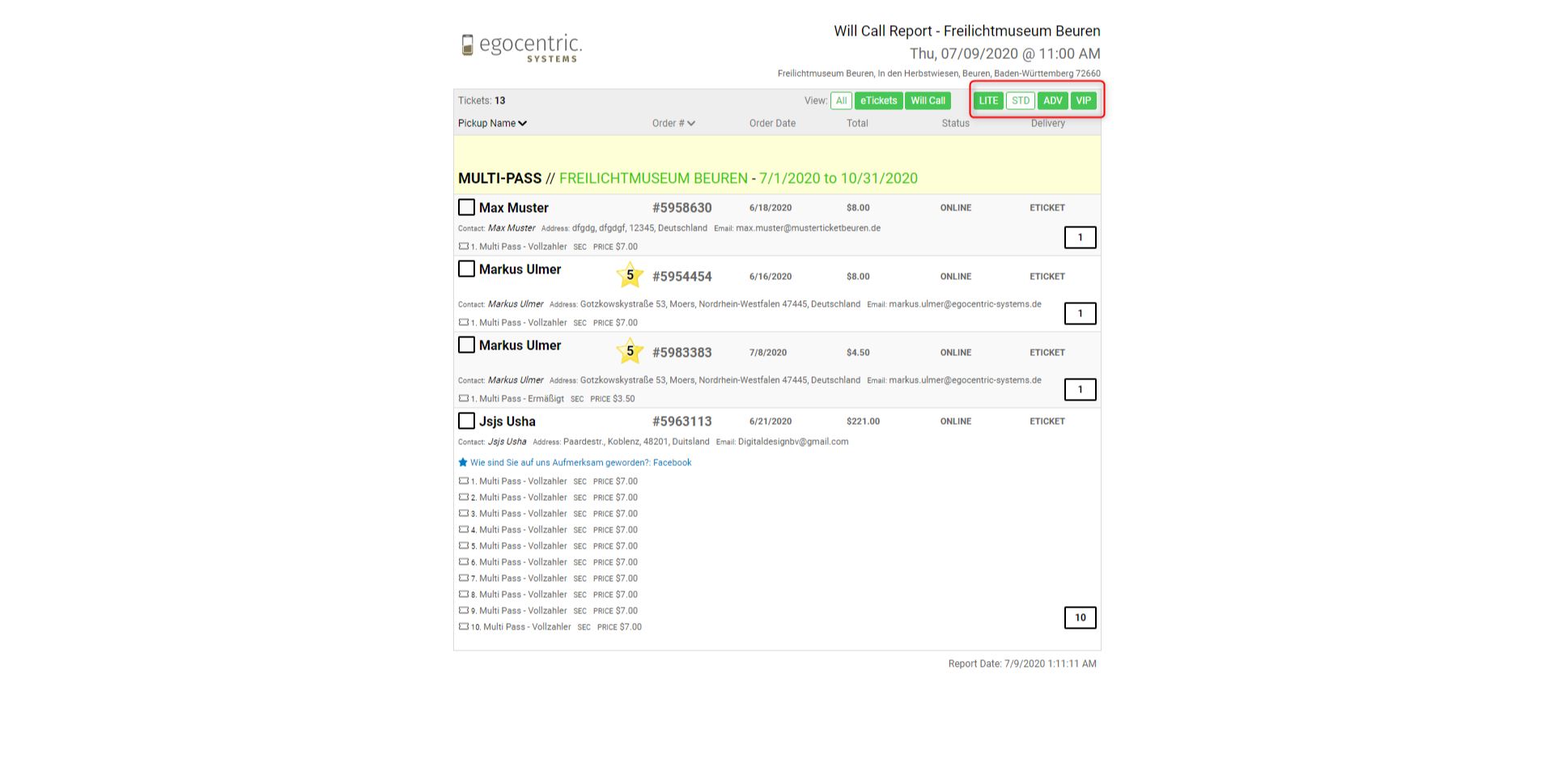Screen dimensions: 1554x784
Task: Click ticket icon for Max Muster's Multi Pass
Action: coord(464,246)
